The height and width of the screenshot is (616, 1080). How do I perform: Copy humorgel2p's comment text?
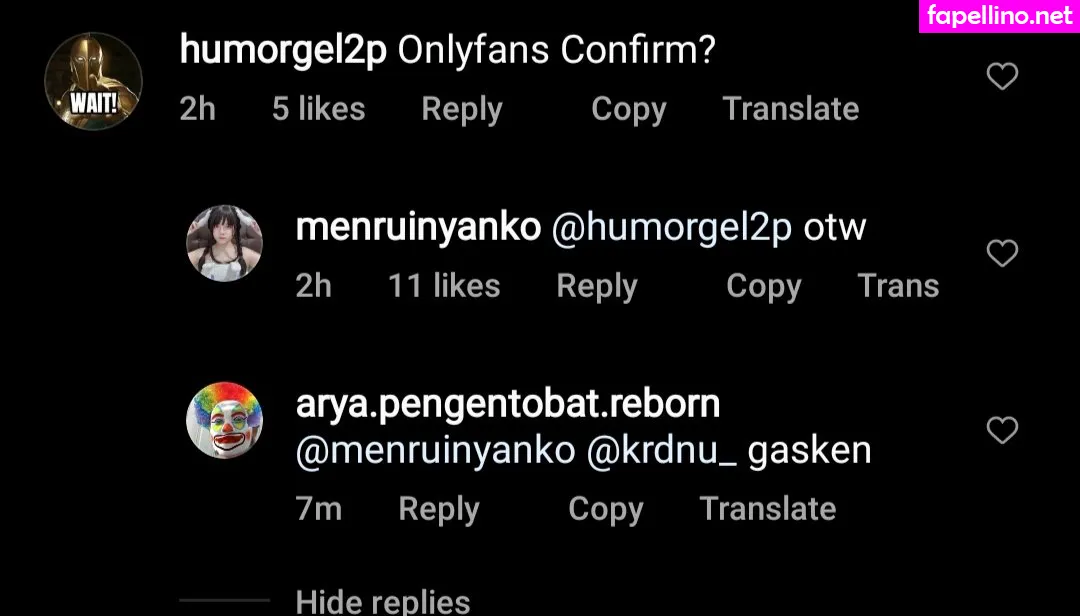pyautogui.click(x=628, y=109)
